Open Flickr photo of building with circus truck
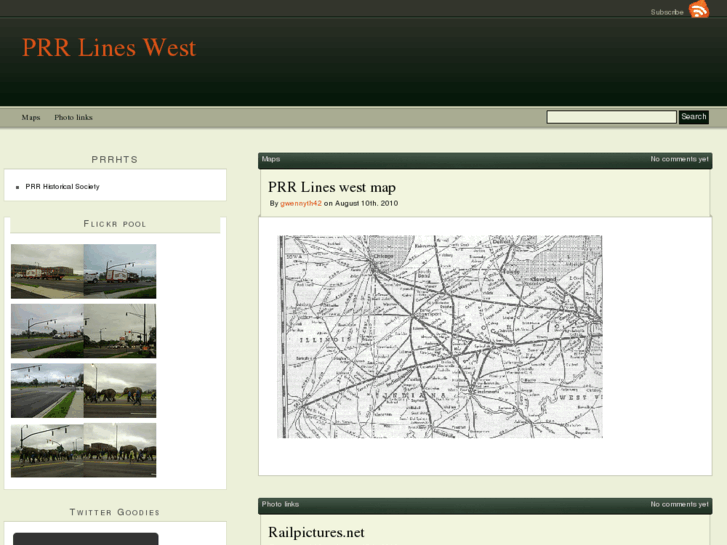 [x=47, y=271]
